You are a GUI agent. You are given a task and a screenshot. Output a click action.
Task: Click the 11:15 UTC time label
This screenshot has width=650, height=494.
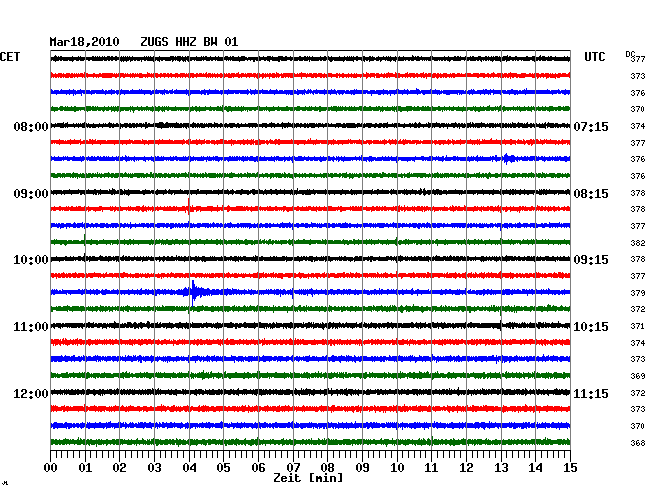coord(591,393)
